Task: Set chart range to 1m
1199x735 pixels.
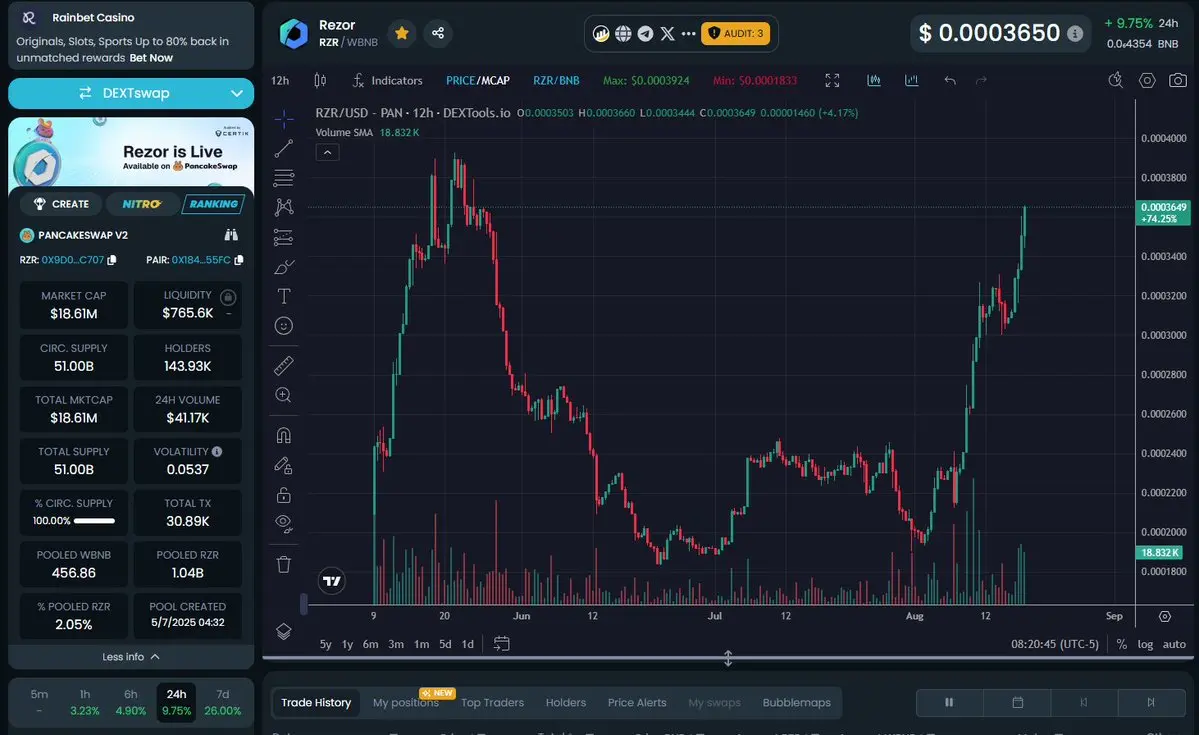Action: 421,644
